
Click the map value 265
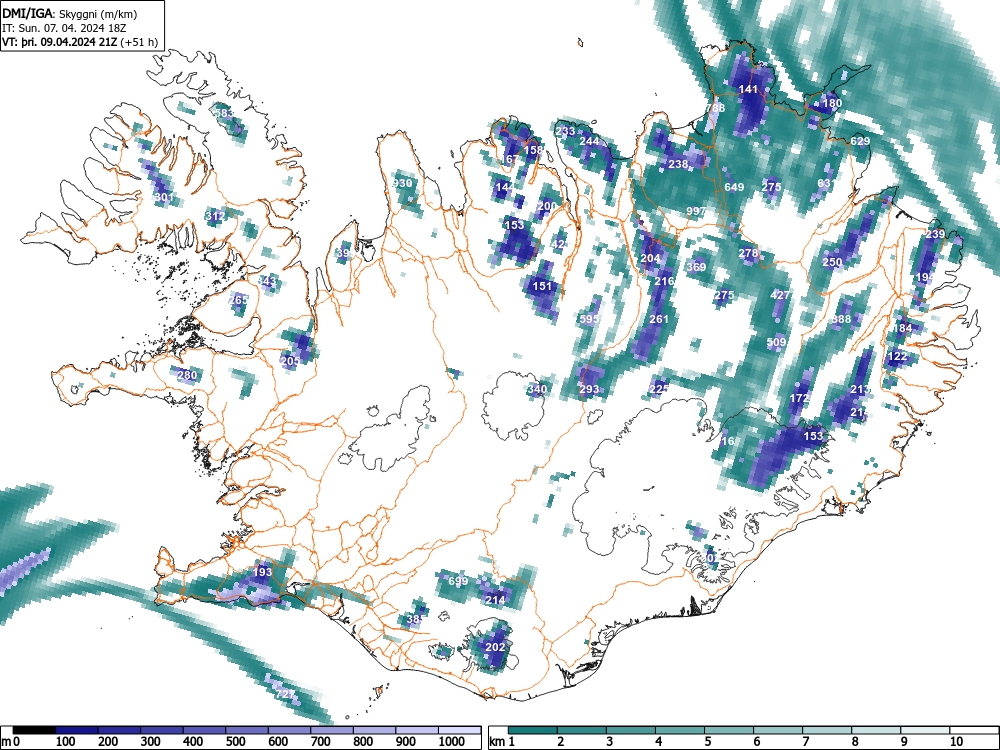[239, 300]
